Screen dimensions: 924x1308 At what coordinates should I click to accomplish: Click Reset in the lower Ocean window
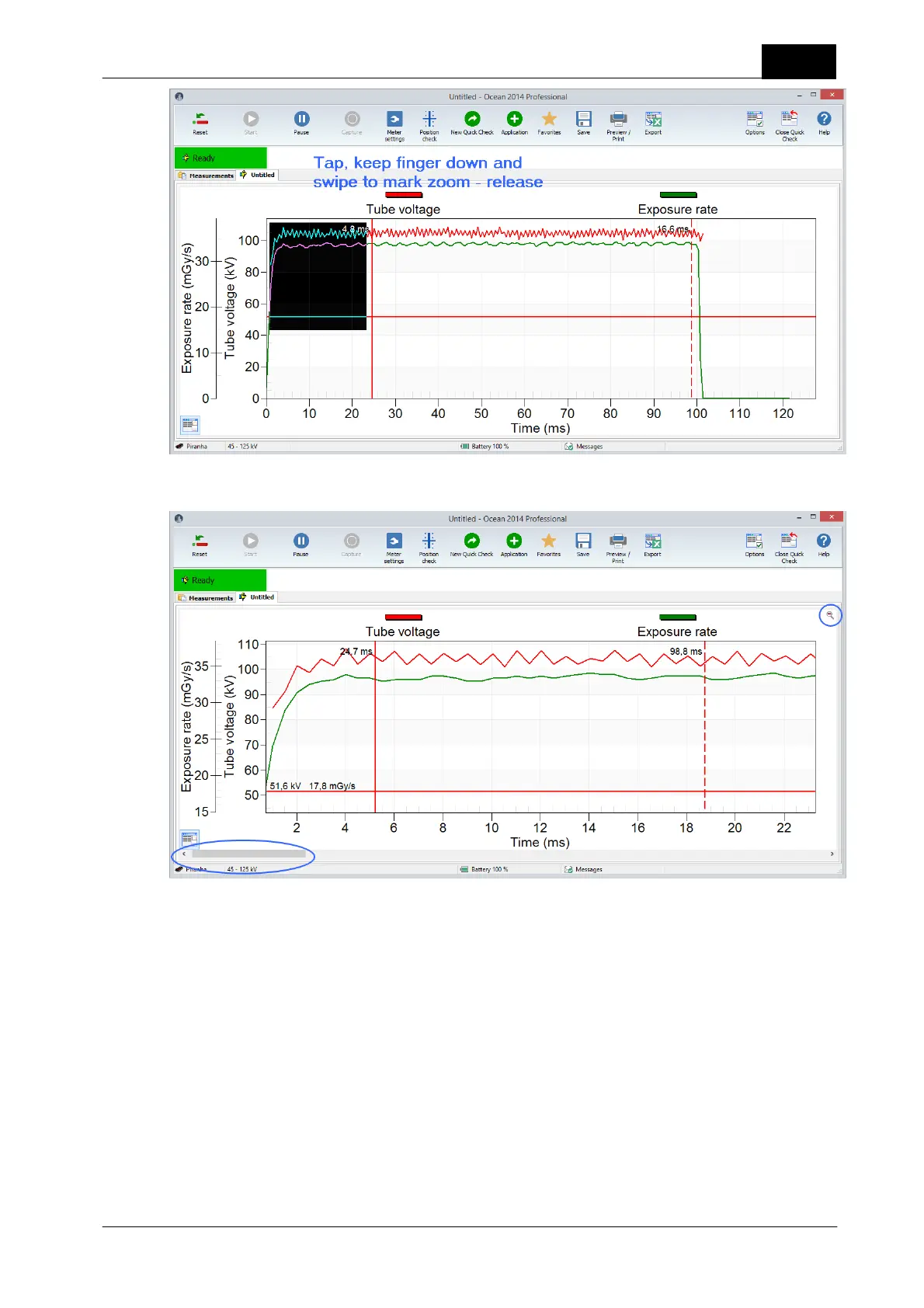(x=200, y=544)
